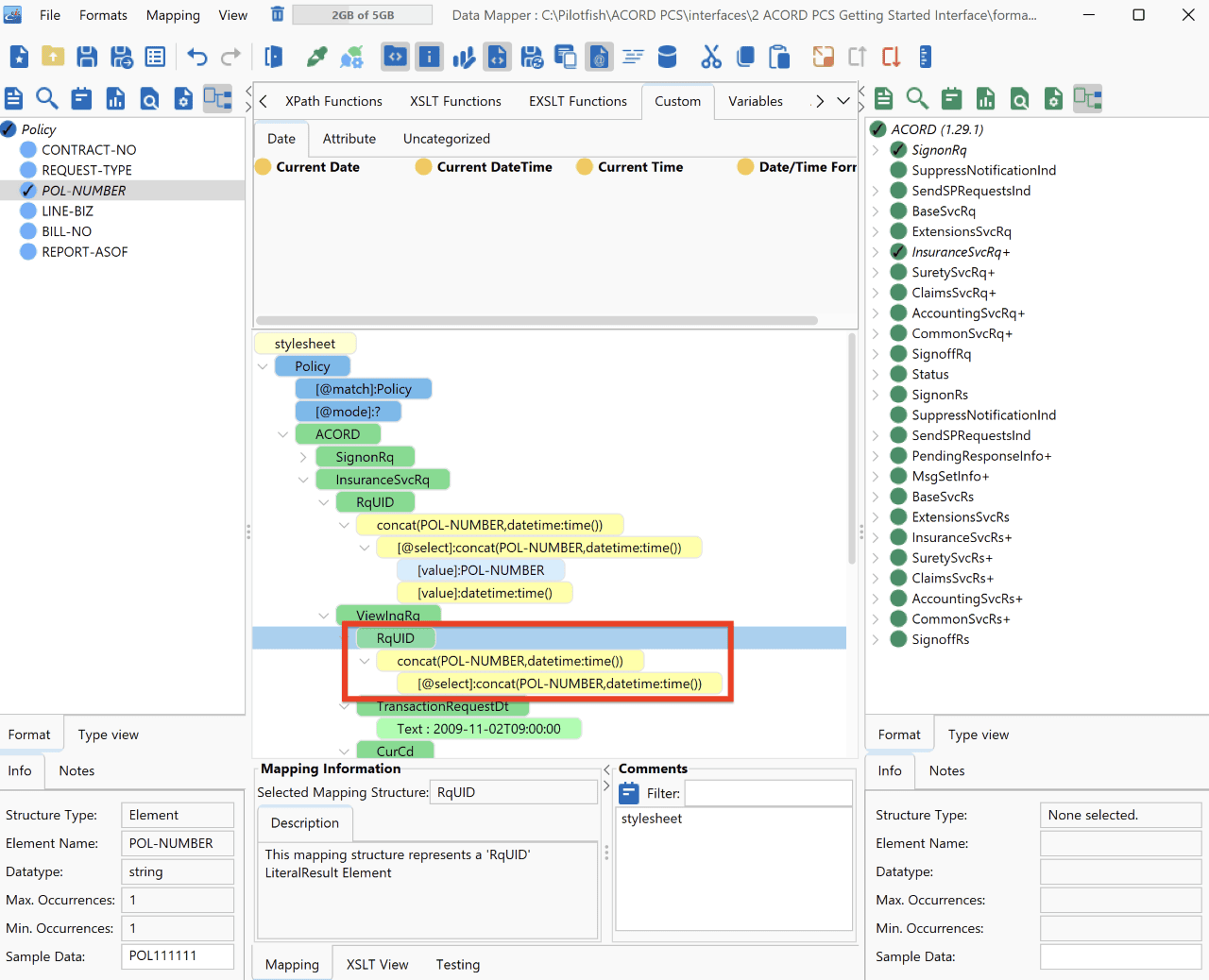Image resolution: width=1209 pixels, height=980 pixels.
Task: Toggle the tree view button in source panel
Action: coord(217,98)
